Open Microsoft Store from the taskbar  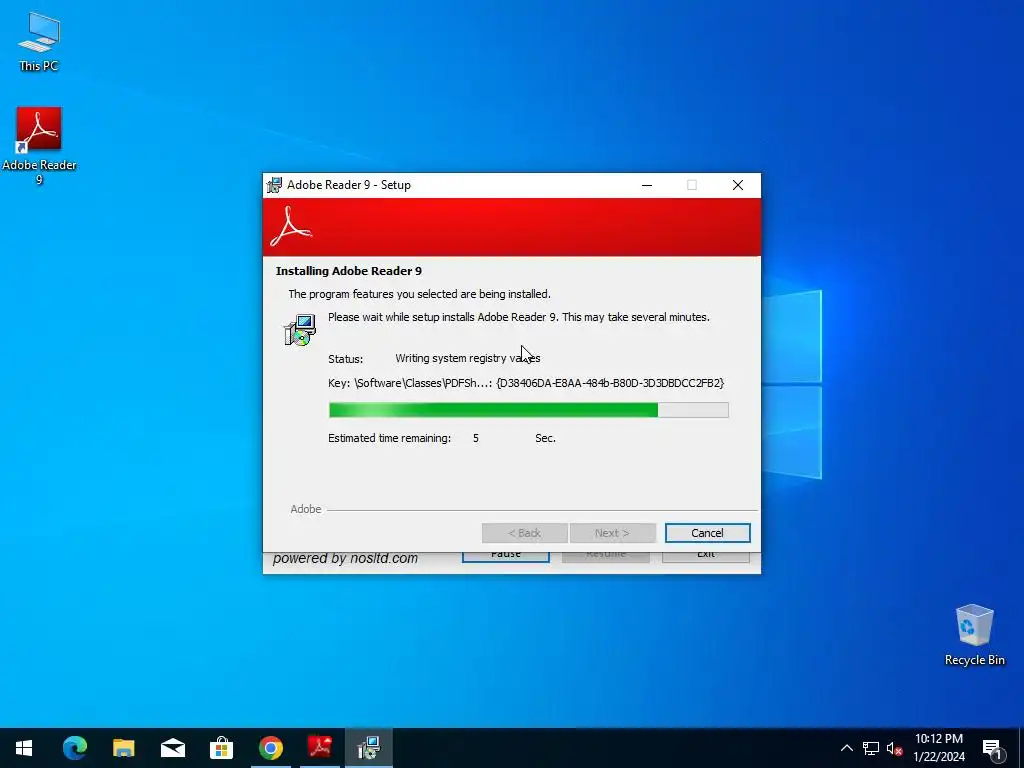pos(222,748)
